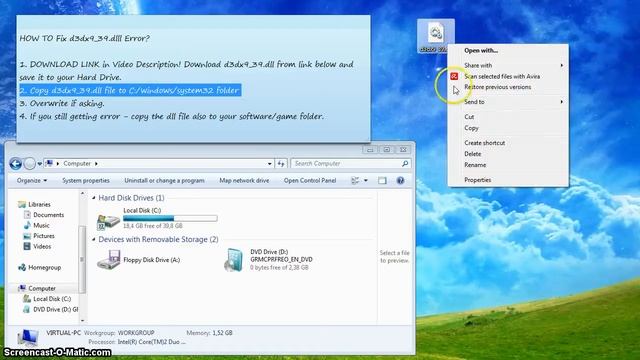Click the search magnifier icon
The height and width of the screenshot is (360, 640).
tap(405, 164)
